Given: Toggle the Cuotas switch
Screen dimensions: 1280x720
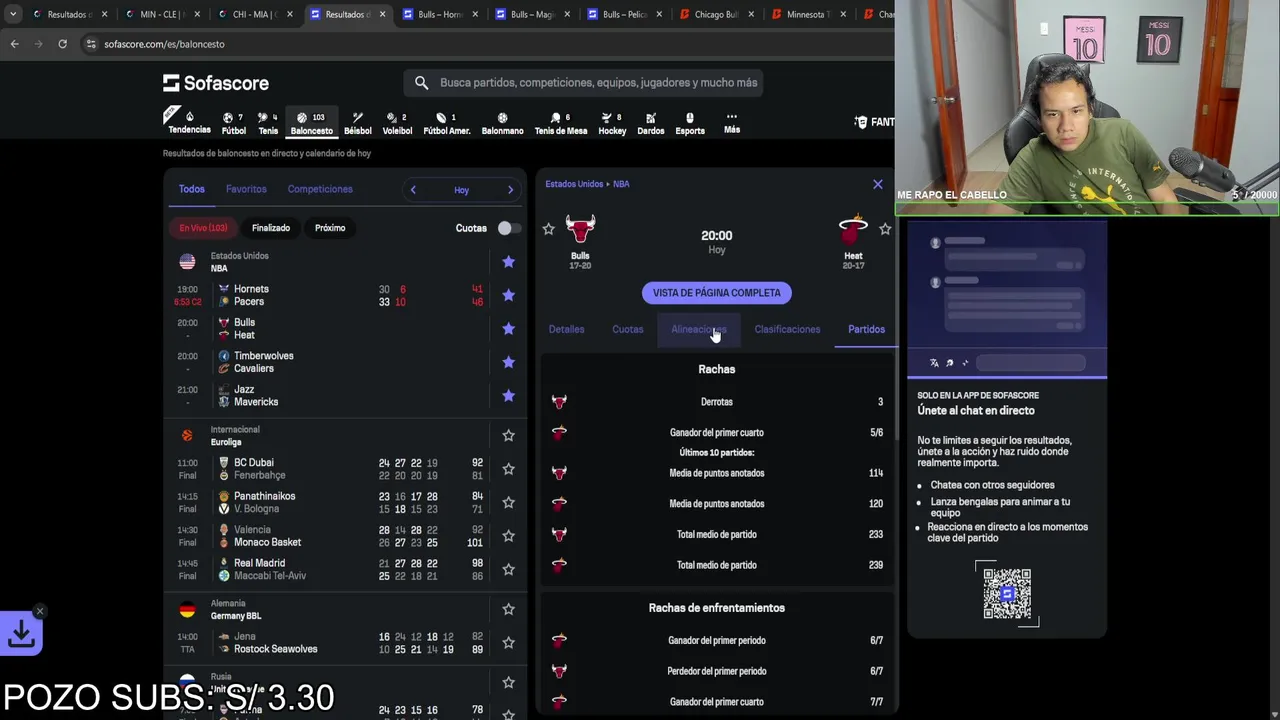Looking at the screenshot, I should pyautogui.click(x=508, y=228).
